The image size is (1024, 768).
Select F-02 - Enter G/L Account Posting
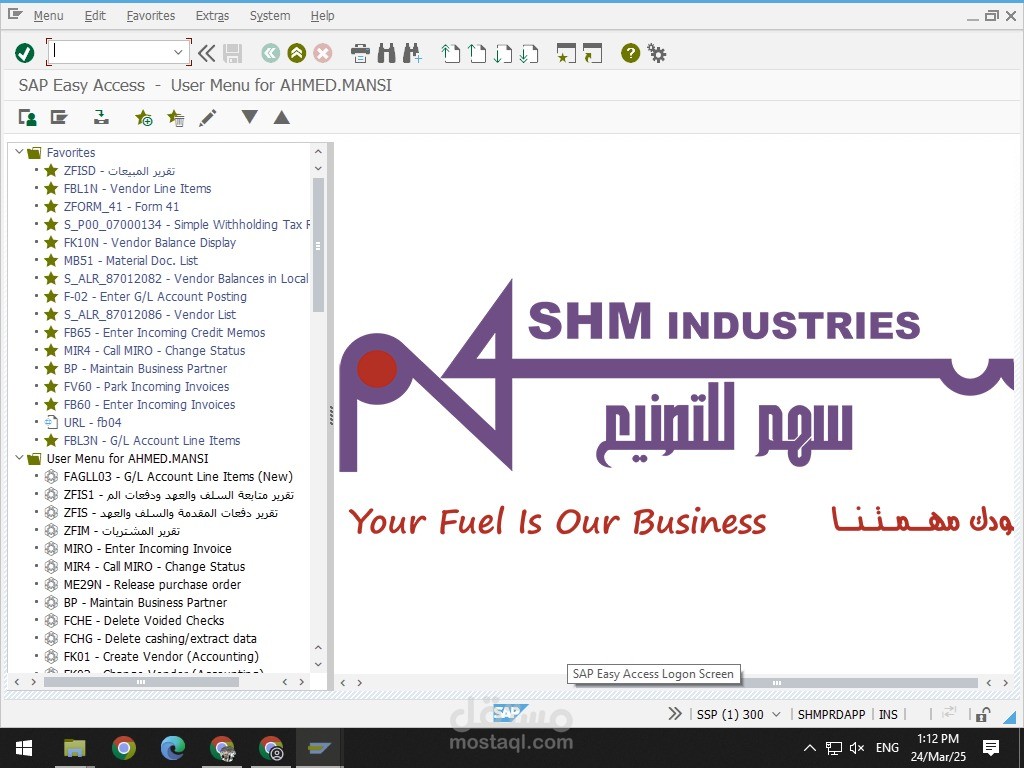[x=155, y=296]
